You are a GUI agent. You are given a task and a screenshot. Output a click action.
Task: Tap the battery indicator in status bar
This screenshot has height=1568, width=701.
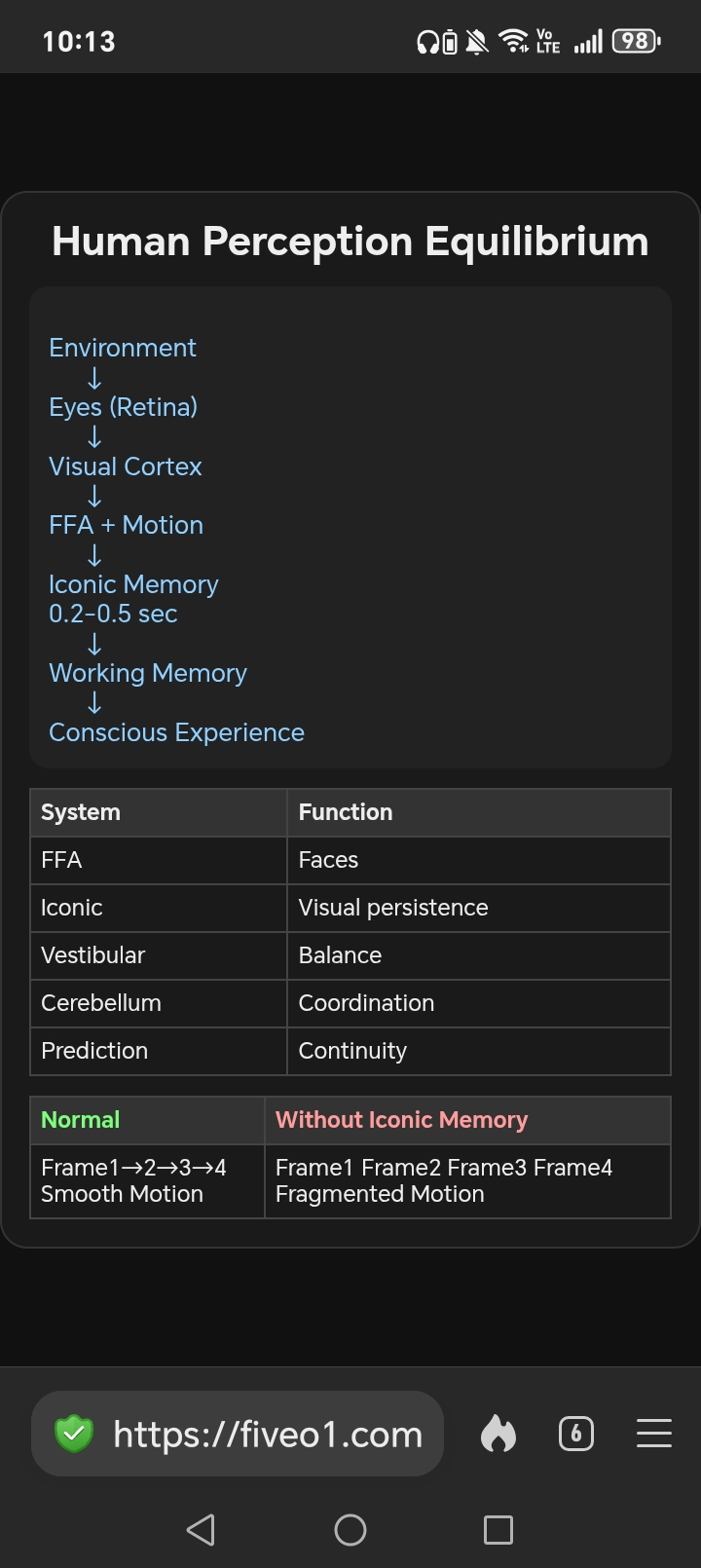coord(636,41)
